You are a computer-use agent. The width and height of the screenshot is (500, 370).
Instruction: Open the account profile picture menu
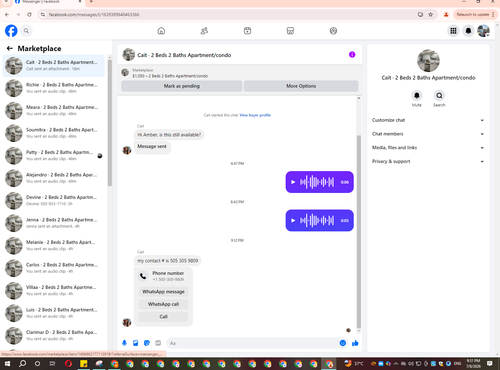point(483,31)
